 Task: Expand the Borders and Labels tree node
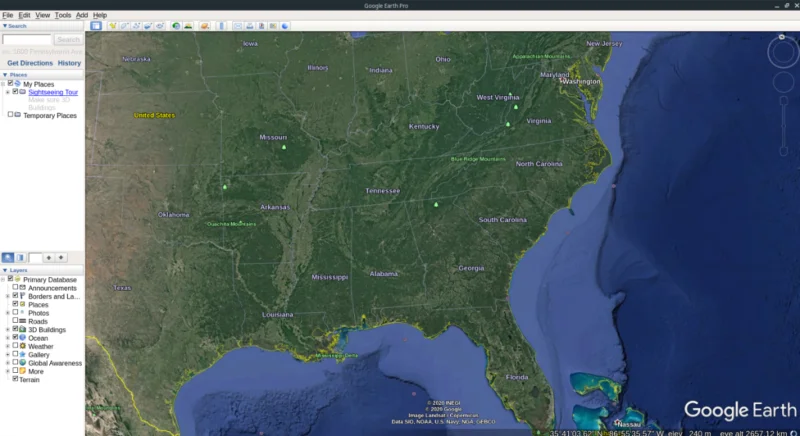8,296
